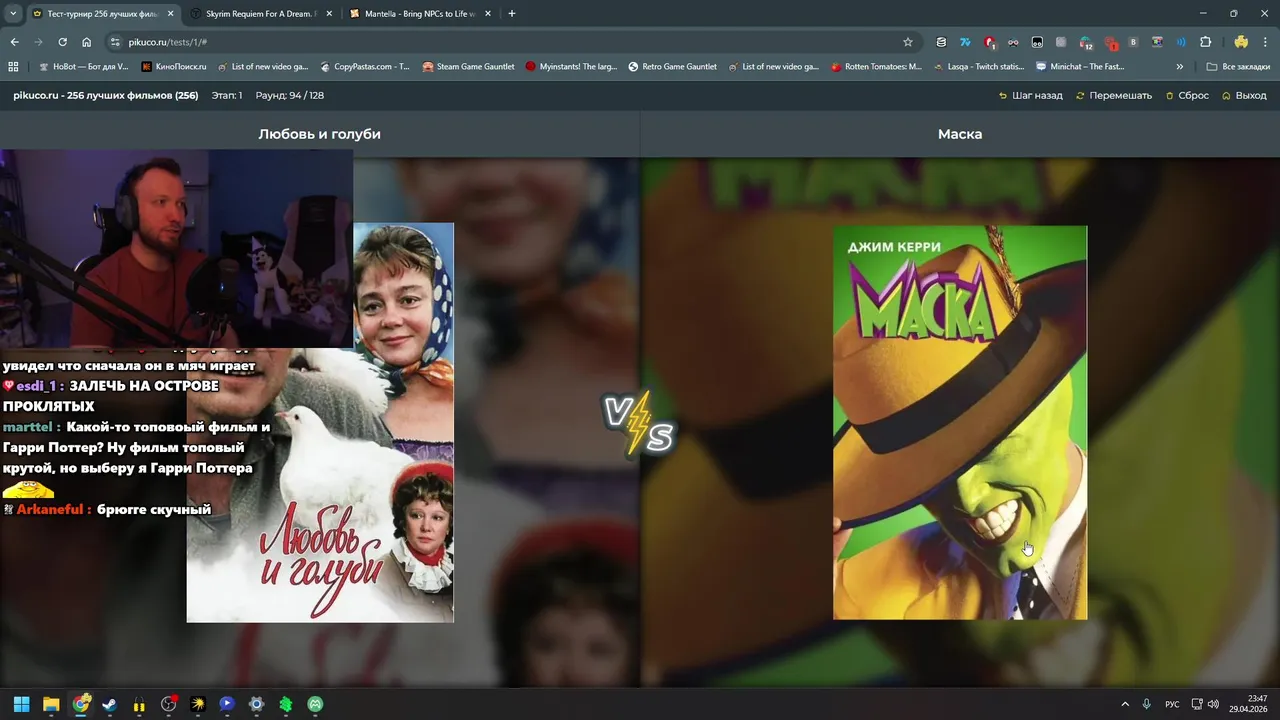The image size is (1280, 720).
Task: Bookmark this page with the star icon
Action: pyautogui.click(x=908, y=42)
